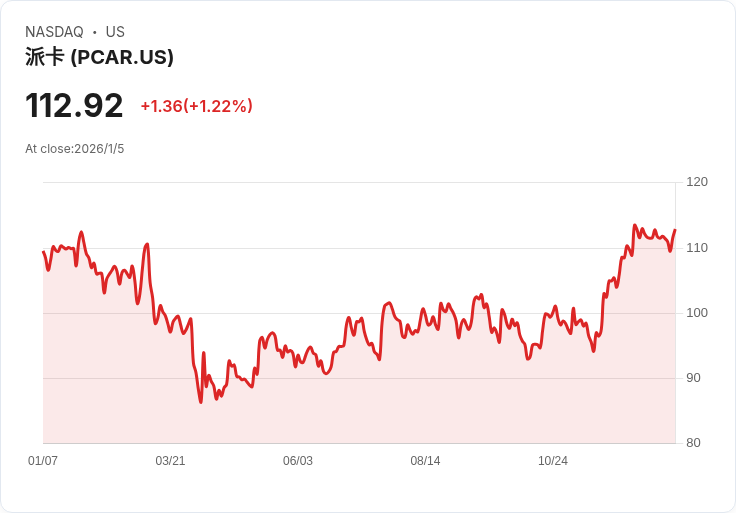Click the 100 price axis label
Screen dimensions: 736x513
(x=697, y=313)
